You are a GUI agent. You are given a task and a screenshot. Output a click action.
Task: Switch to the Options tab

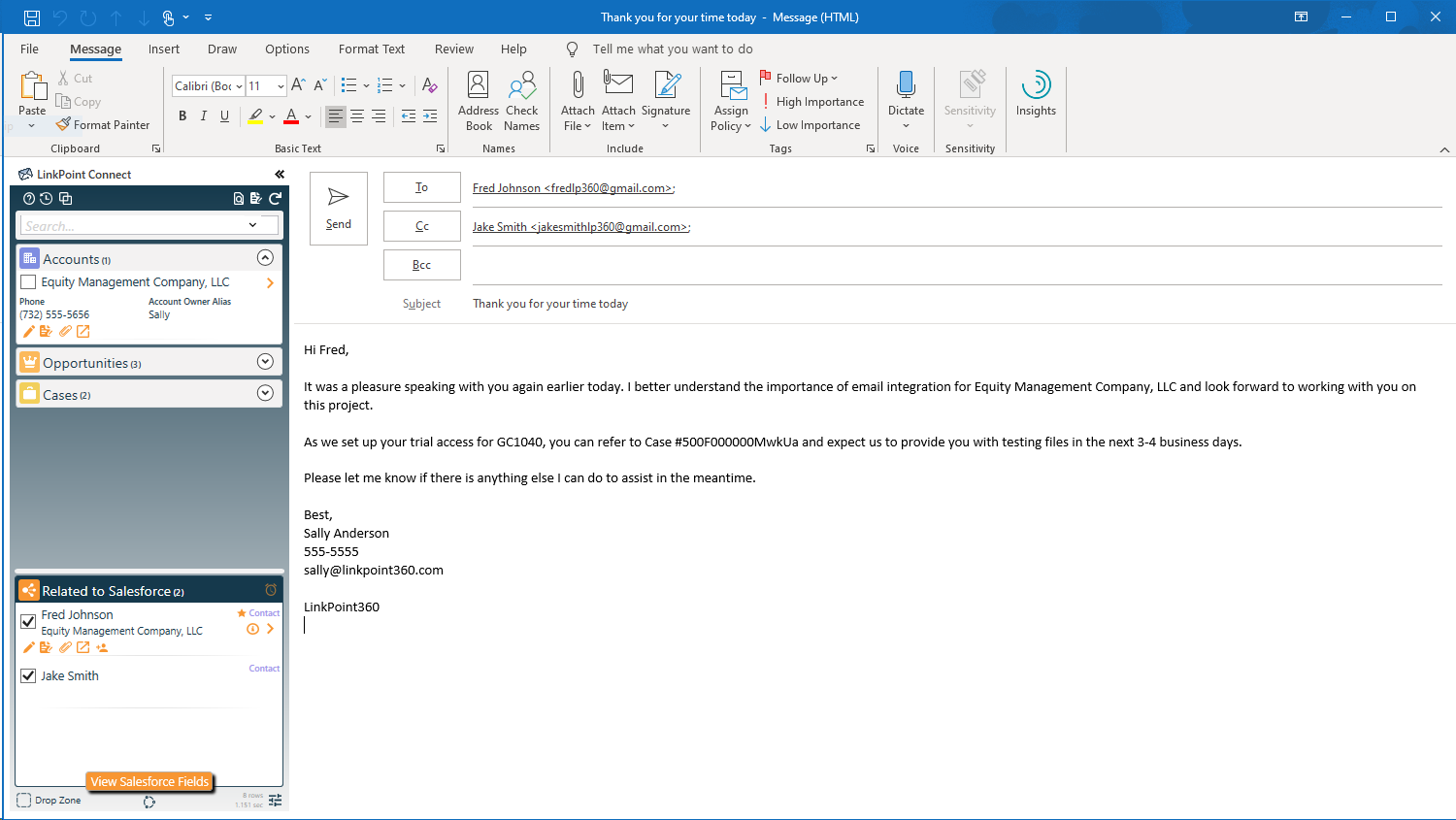pos(287,49)
